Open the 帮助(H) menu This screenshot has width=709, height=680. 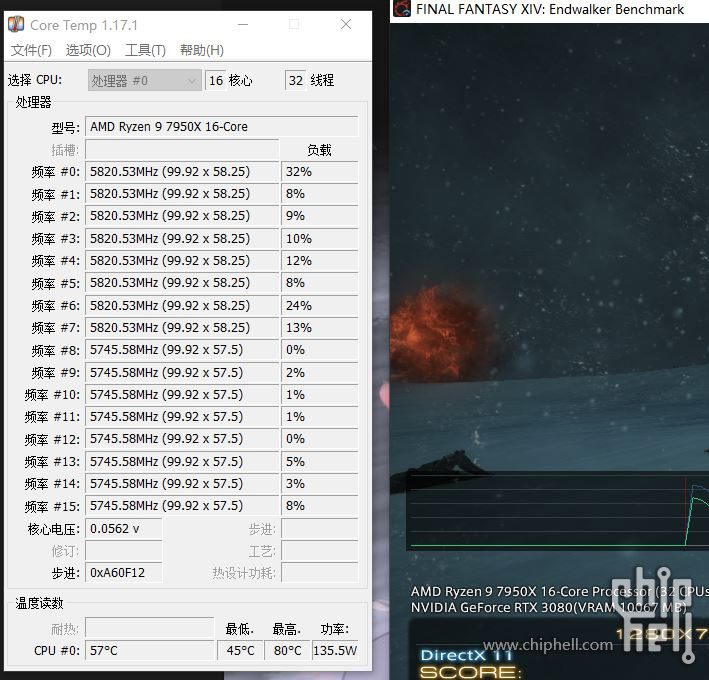(x=202, y=50)
